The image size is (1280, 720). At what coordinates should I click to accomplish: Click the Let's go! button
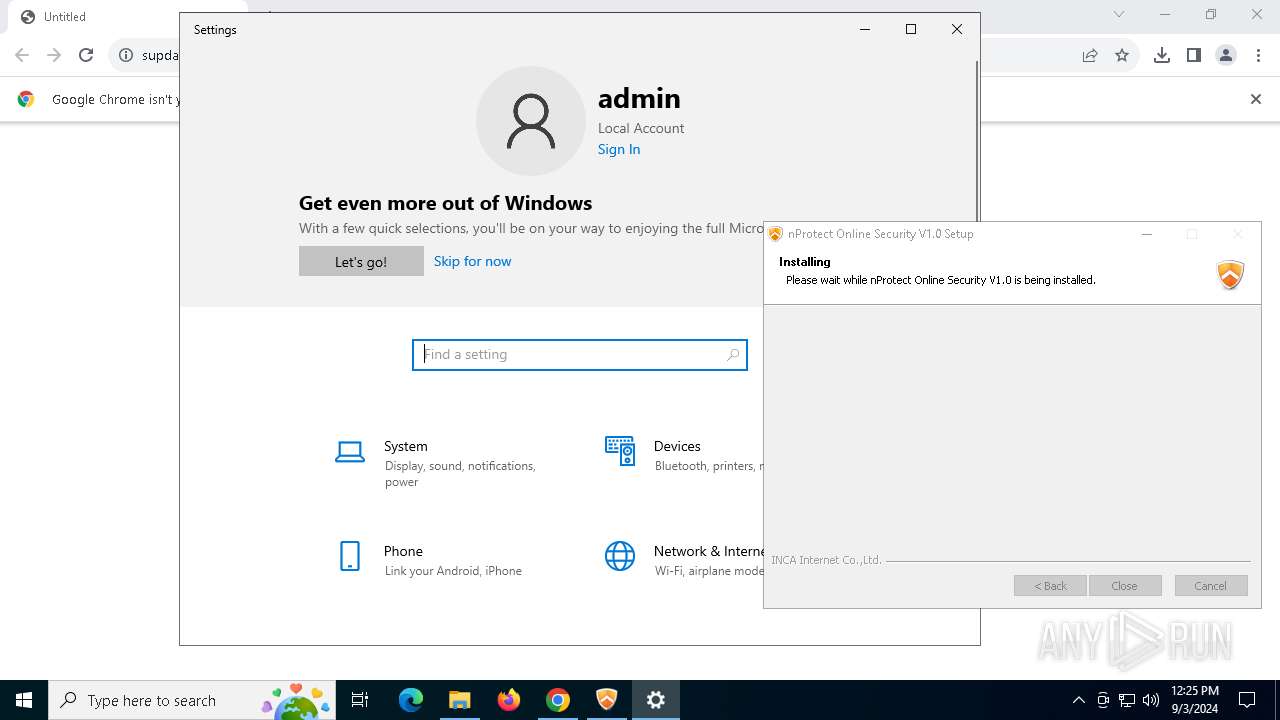pos(361,261)
